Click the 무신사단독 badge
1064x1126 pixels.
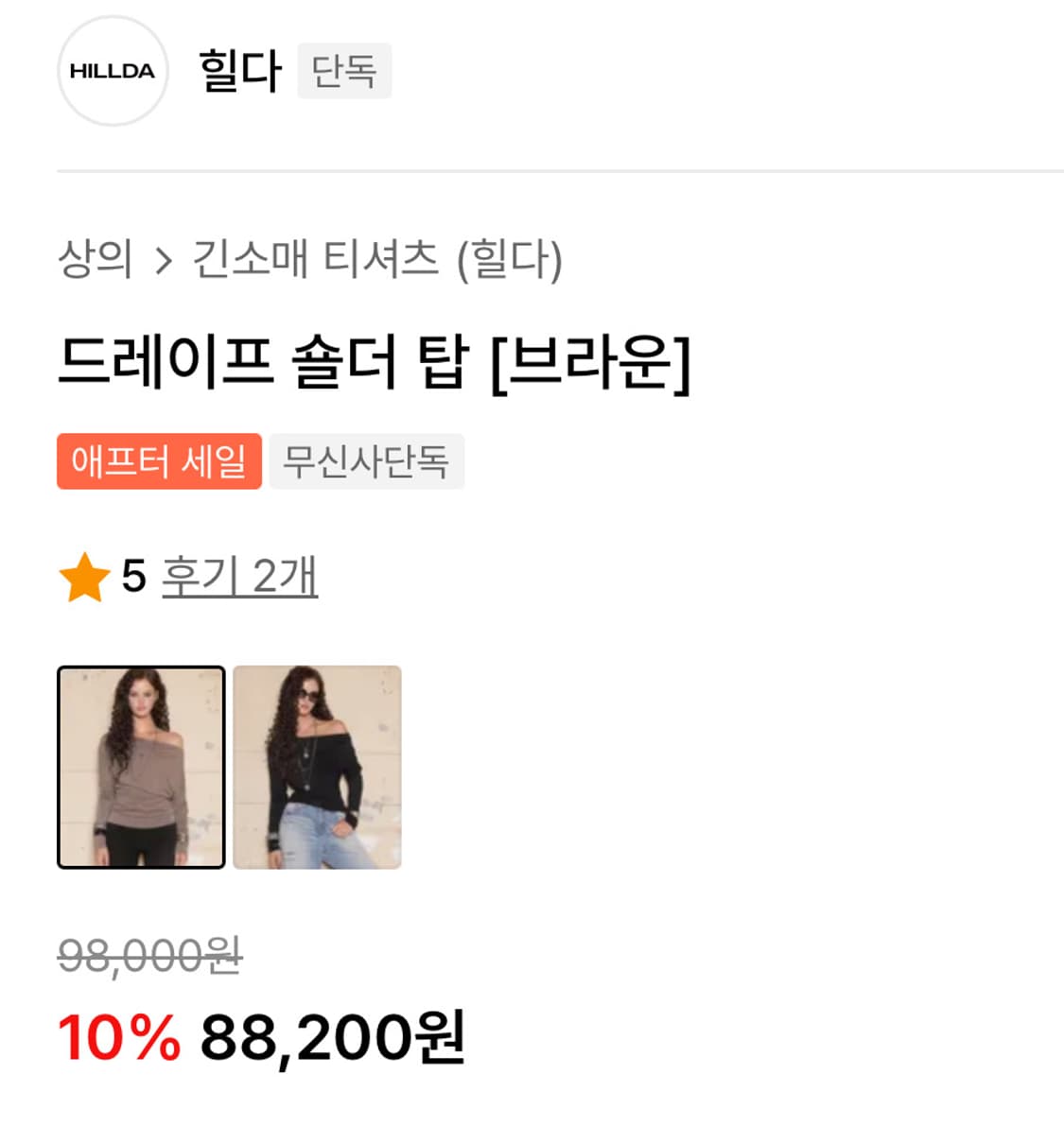tap(366, 461)
